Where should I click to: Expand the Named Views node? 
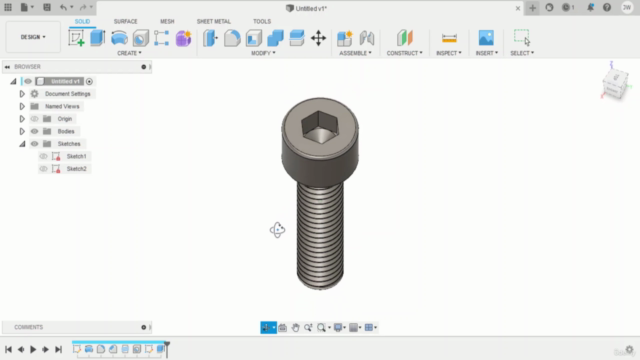coord(22,106)
